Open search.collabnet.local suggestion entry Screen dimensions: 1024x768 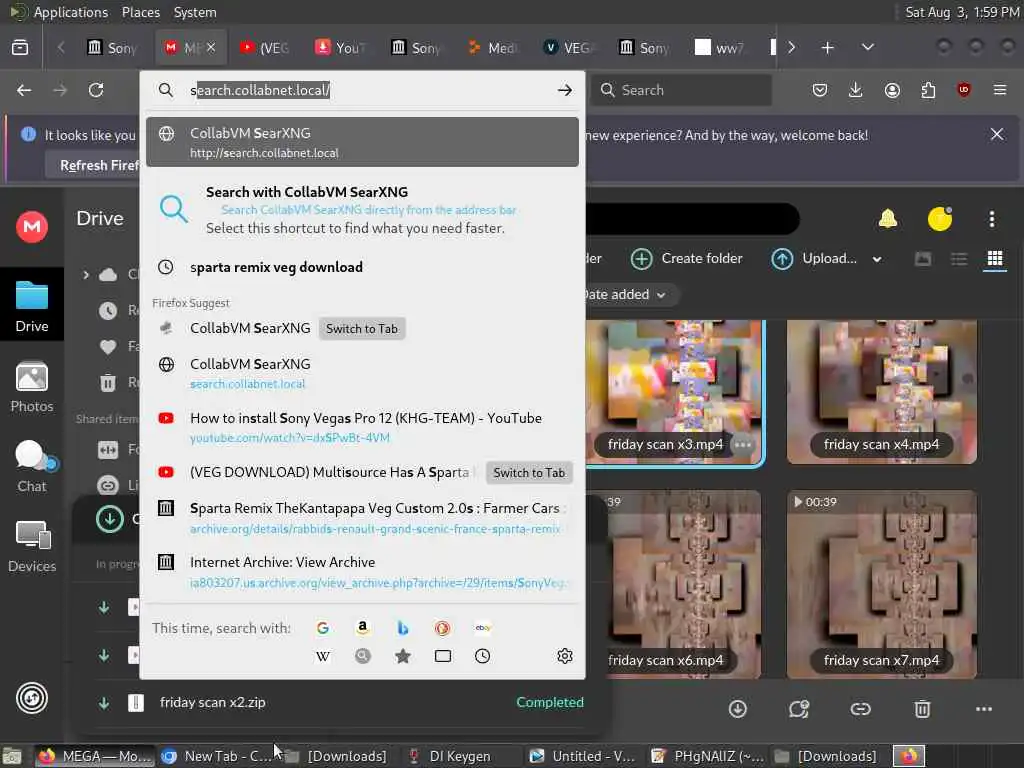click(x=362, y=373)
